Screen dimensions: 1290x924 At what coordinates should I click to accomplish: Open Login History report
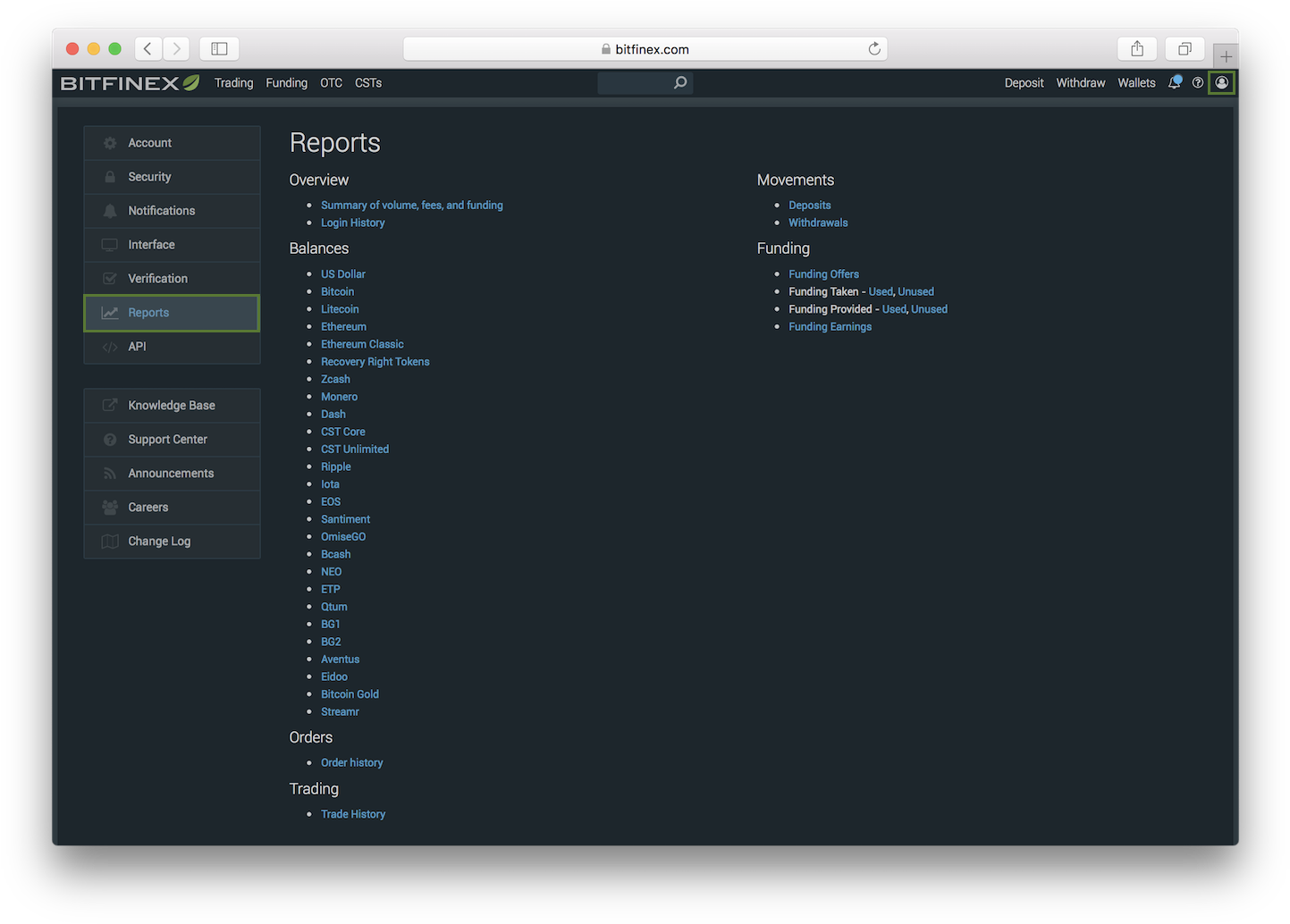[353, 223]
